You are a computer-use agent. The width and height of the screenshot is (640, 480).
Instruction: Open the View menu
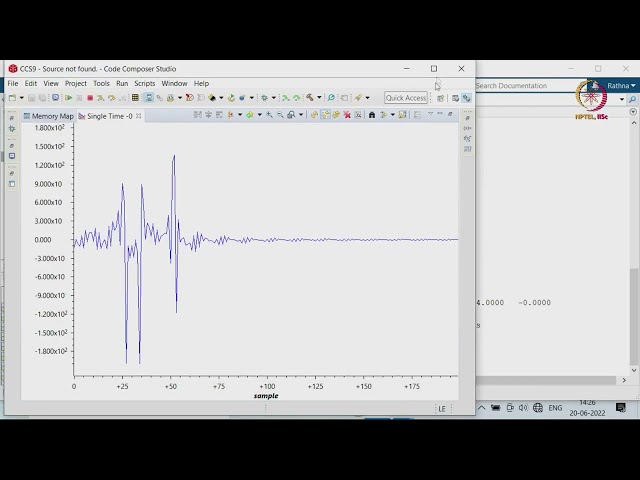click(x=51, y=83)
